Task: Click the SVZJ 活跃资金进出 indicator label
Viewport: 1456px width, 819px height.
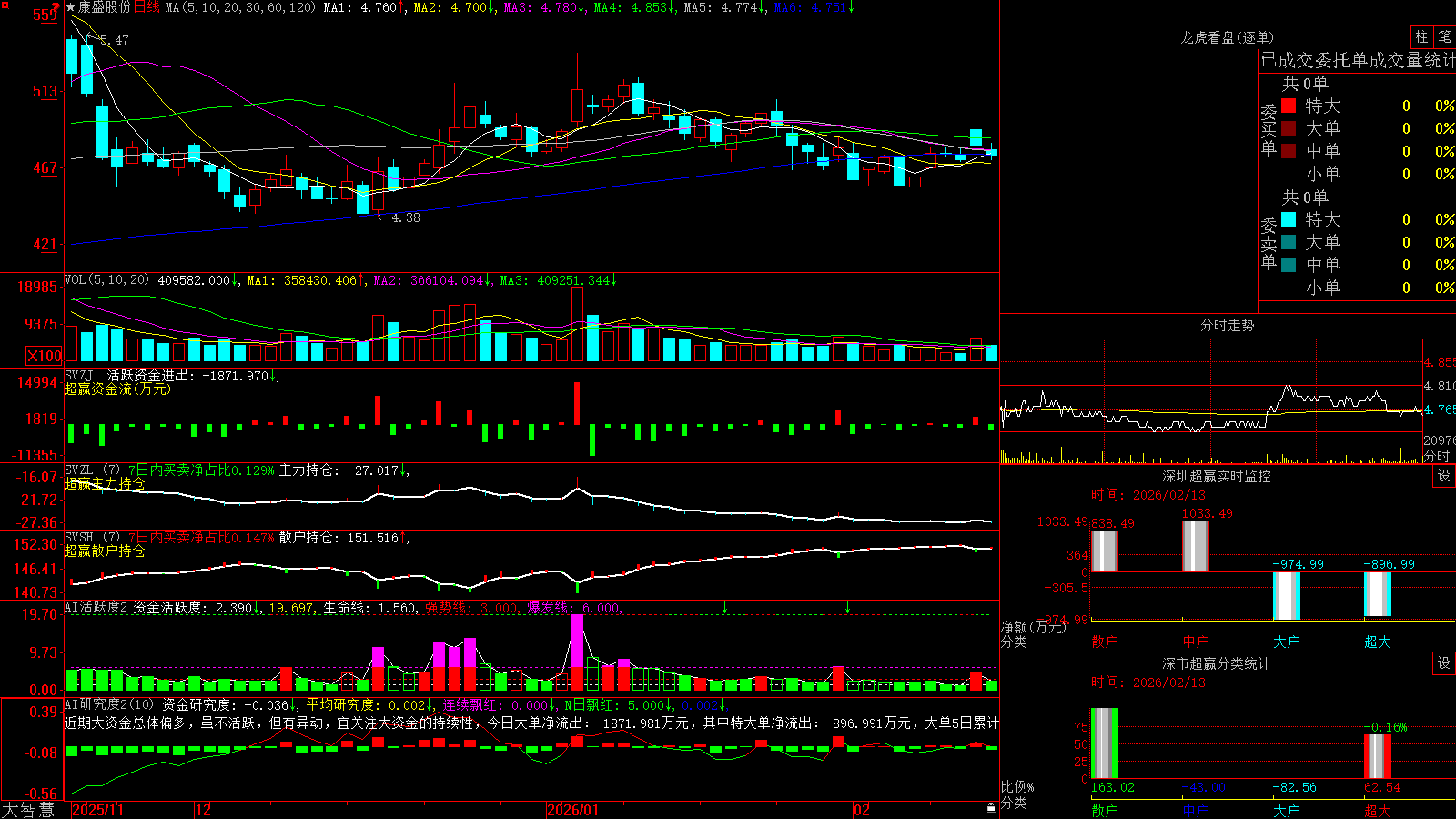Action: click(172, 375)
